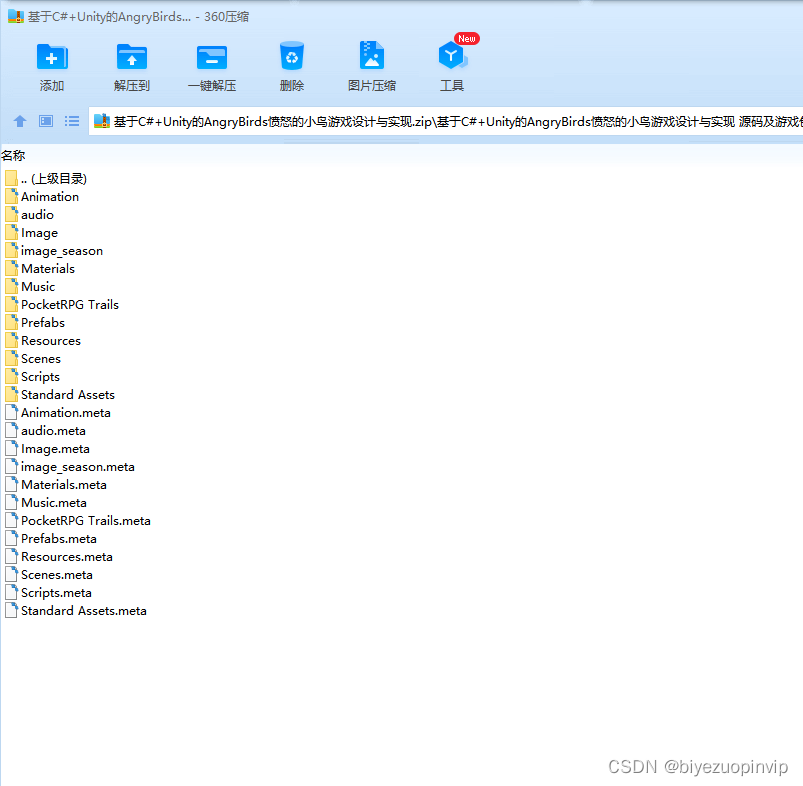Select the Resources folder
The width and height of the screenshot is (803, 786).
pyautogui.click(x=43, y=341)
